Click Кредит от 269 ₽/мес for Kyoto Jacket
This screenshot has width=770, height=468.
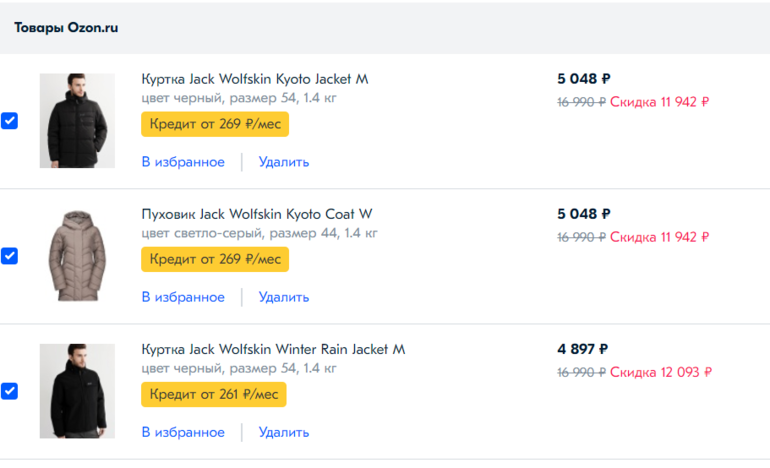[x=215, y=124]
